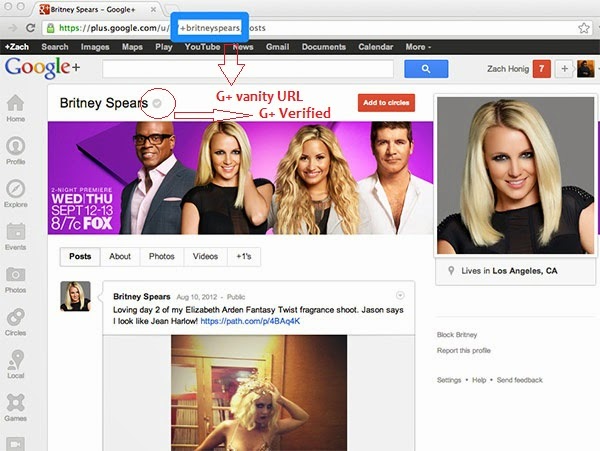Open Circles icon in sidebar
600x451 pixels.
pyautogui.click(x=15, y=322)
